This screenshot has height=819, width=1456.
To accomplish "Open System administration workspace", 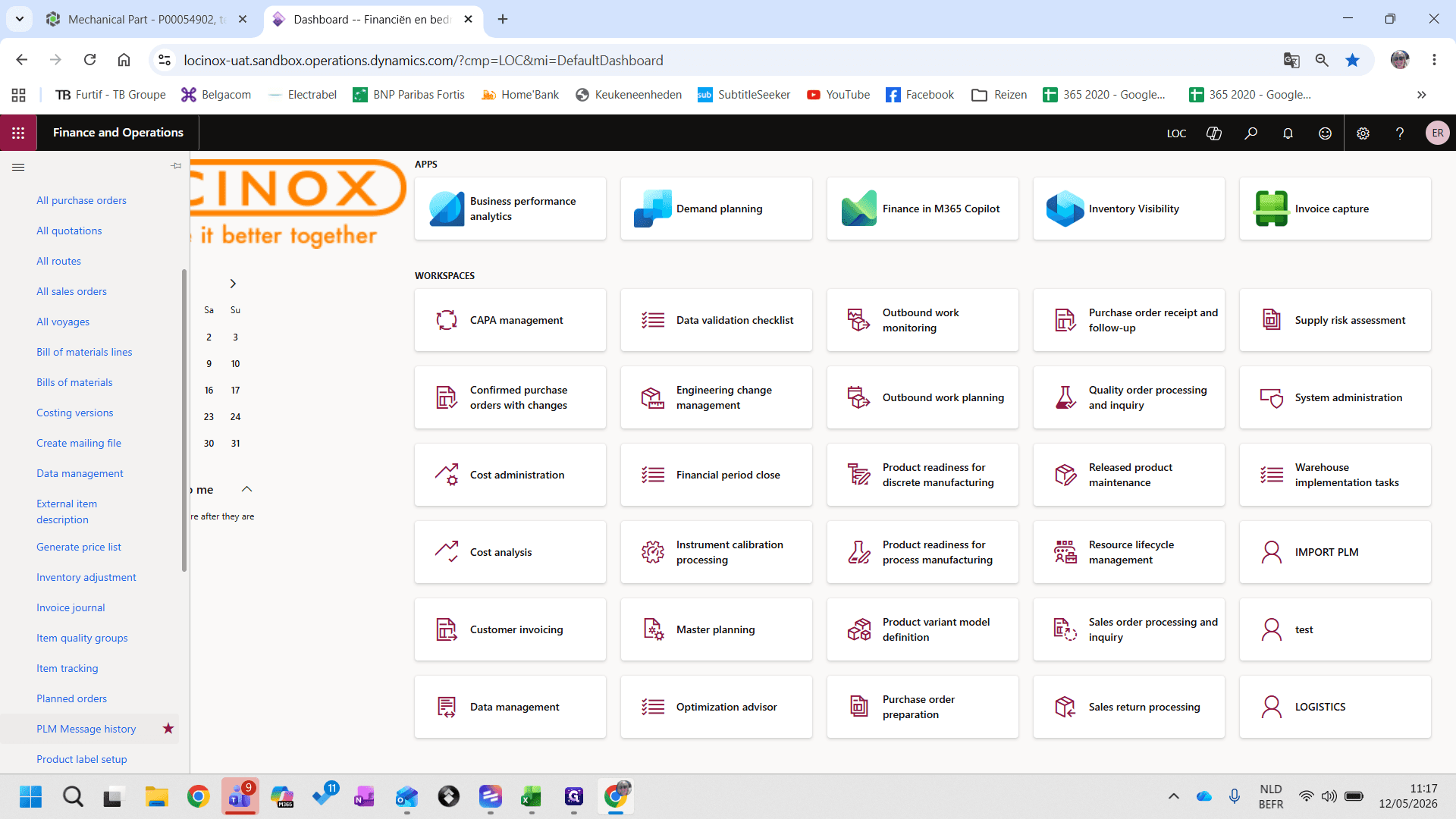I will (1335, 397).
